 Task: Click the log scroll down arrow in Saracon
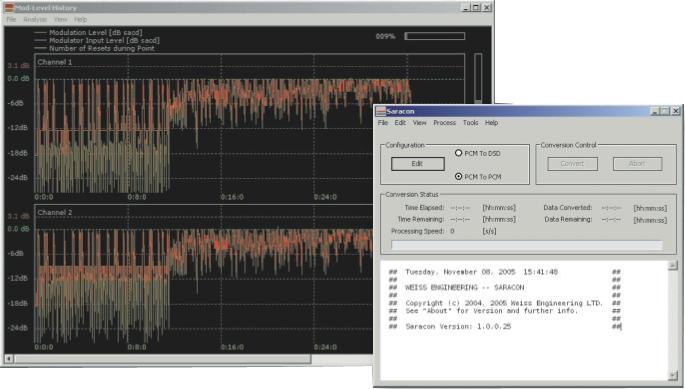pos(672,375)
